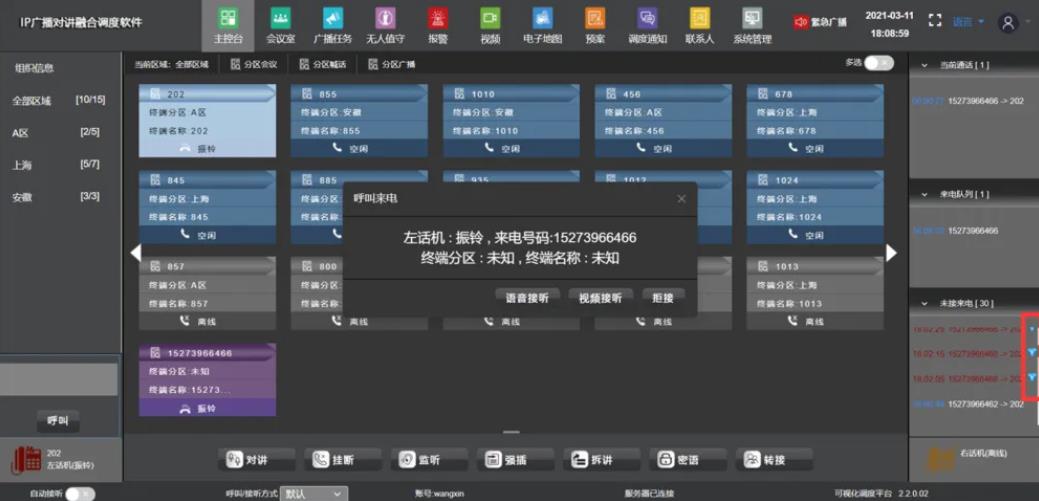Select offline terminal card 1013

click(815, 294)
